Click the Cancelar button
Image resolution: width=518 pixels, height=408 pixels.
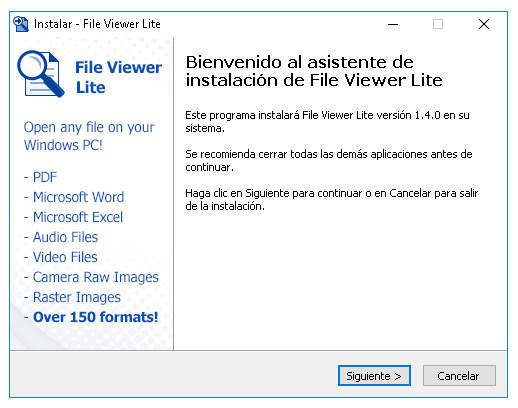pyautogui.click(x=459, y=376)
